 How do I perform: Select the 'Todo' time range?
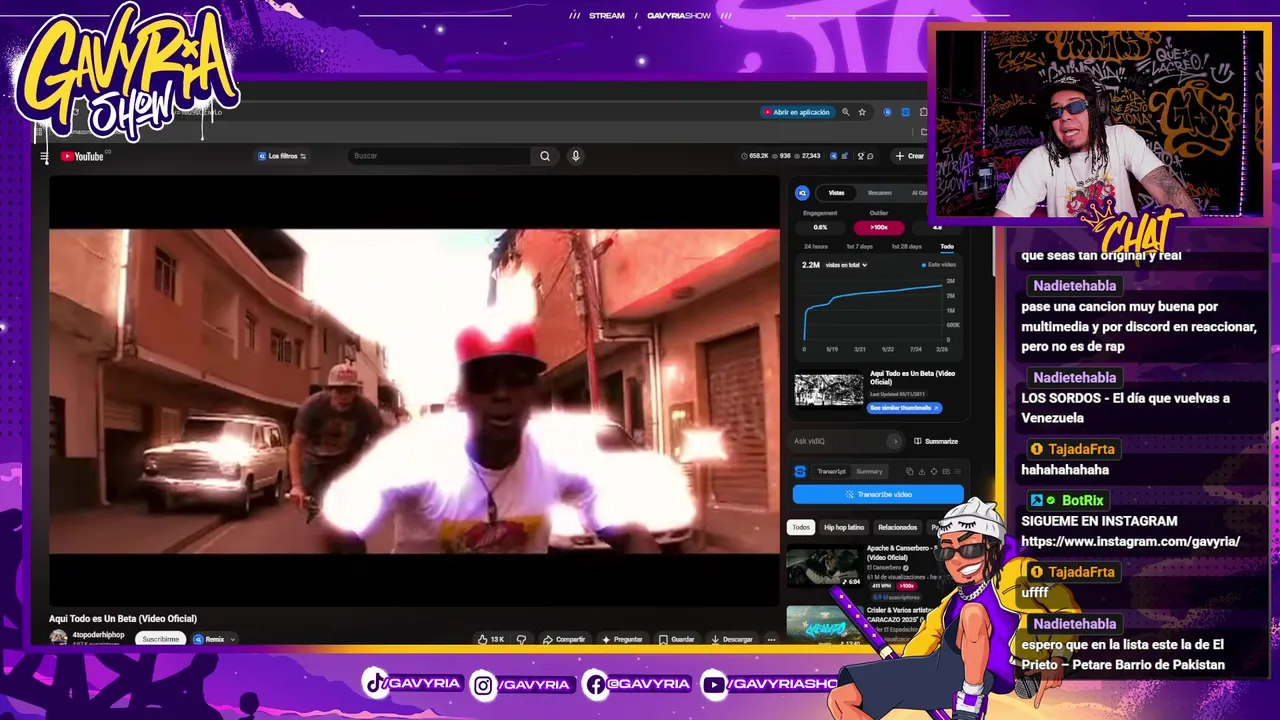[946, 246]
